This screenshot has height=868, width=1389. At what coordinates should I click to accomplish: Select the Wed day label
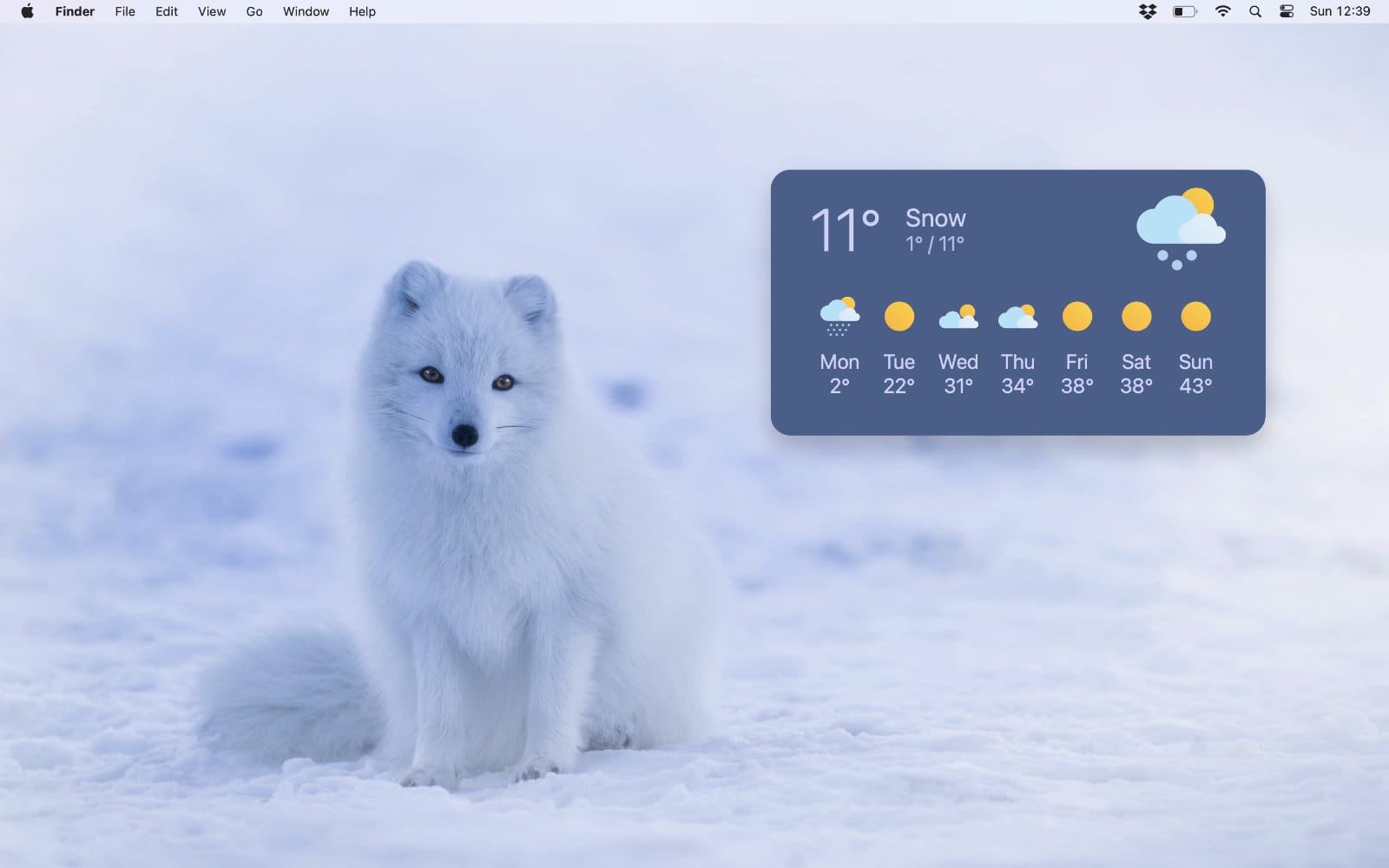(958, 362)
